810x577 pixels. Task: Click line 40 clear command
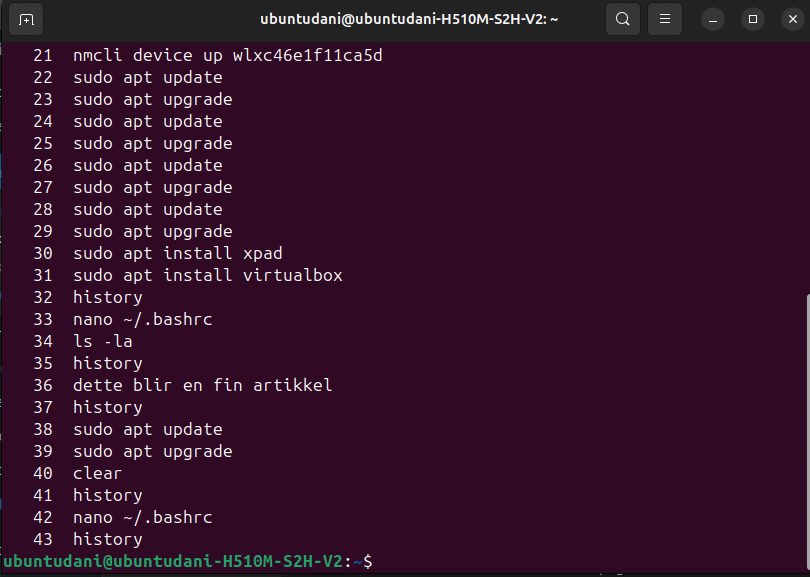[77, 473]
